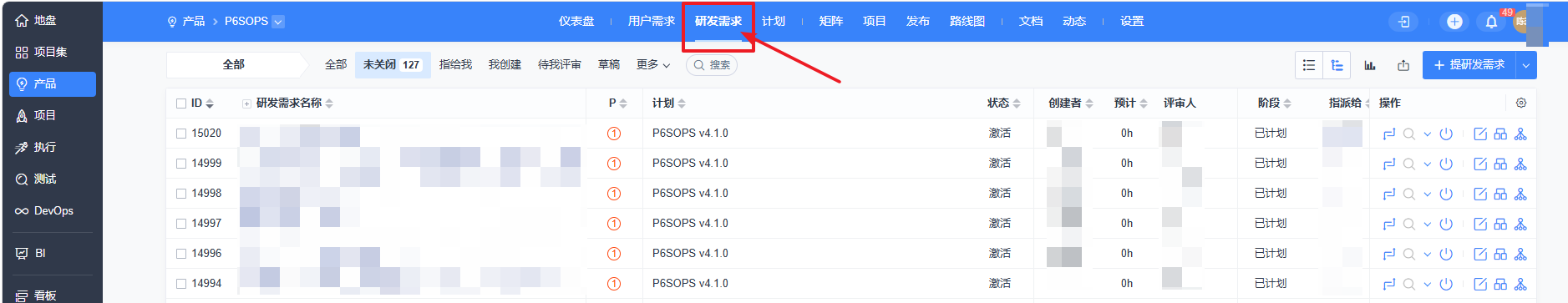
Task: Select the 研发需求 tab
Action: (718, 22)
